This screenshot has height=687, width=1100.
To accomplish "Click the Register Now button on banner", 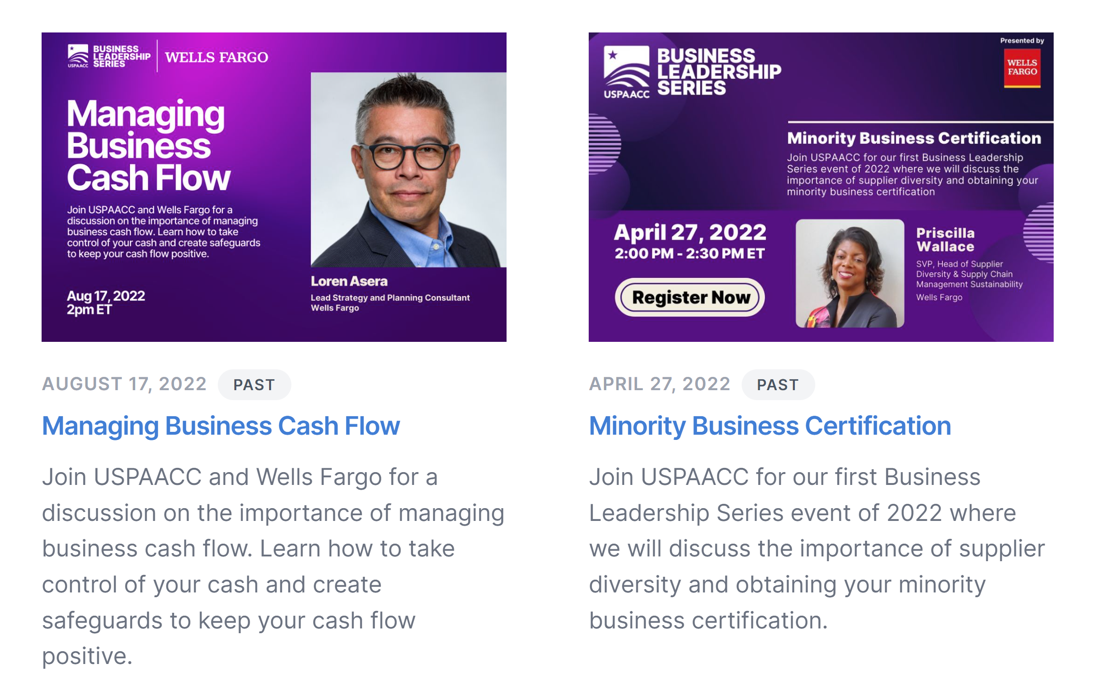I will coord(690,298).
